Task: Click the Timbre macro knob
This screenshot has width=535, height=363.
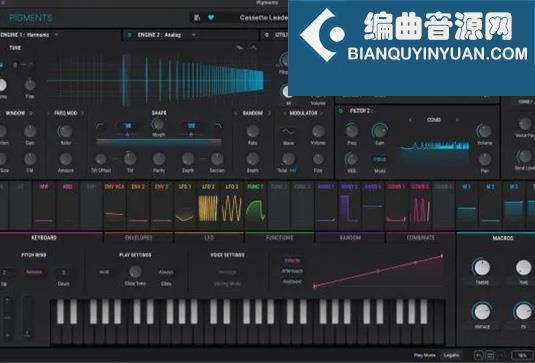Action: click(x=482, y=267)
